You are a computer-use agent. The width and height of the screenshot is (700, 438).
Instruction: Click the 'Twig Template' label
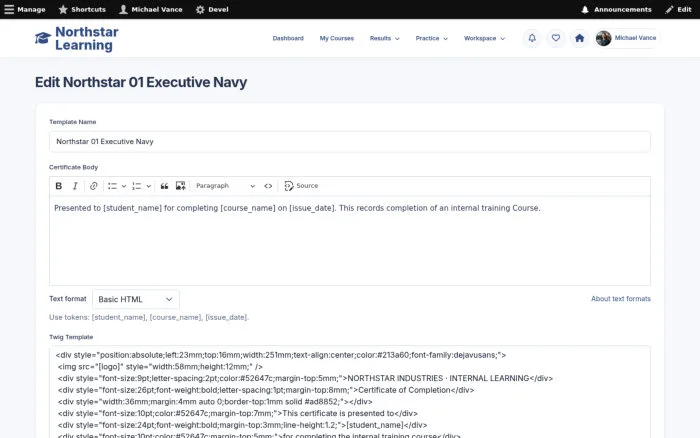tap(71, 337)
